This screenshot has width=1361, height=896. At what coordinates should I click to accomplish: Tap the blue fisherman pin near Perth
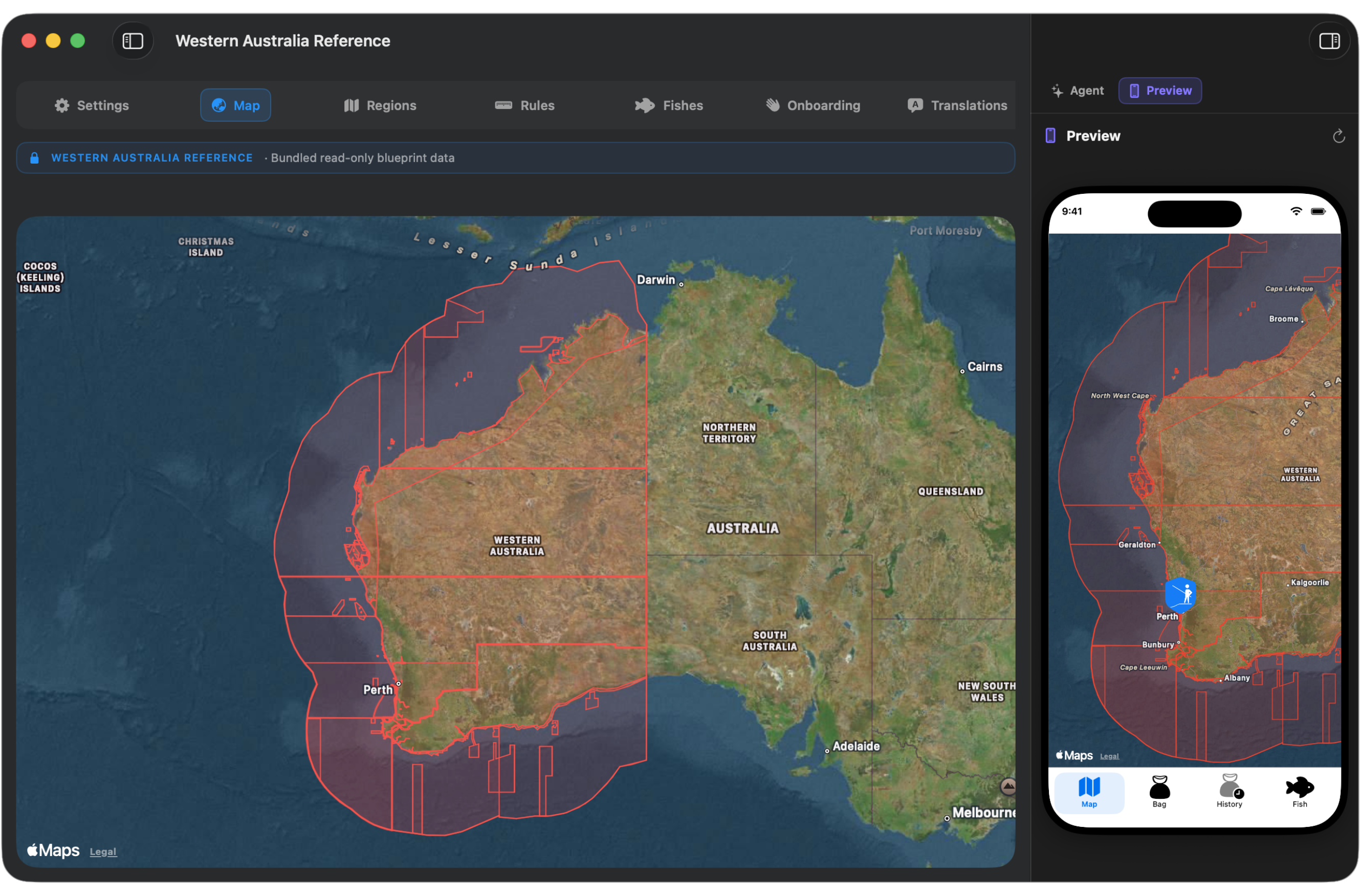pos(1180,594)
